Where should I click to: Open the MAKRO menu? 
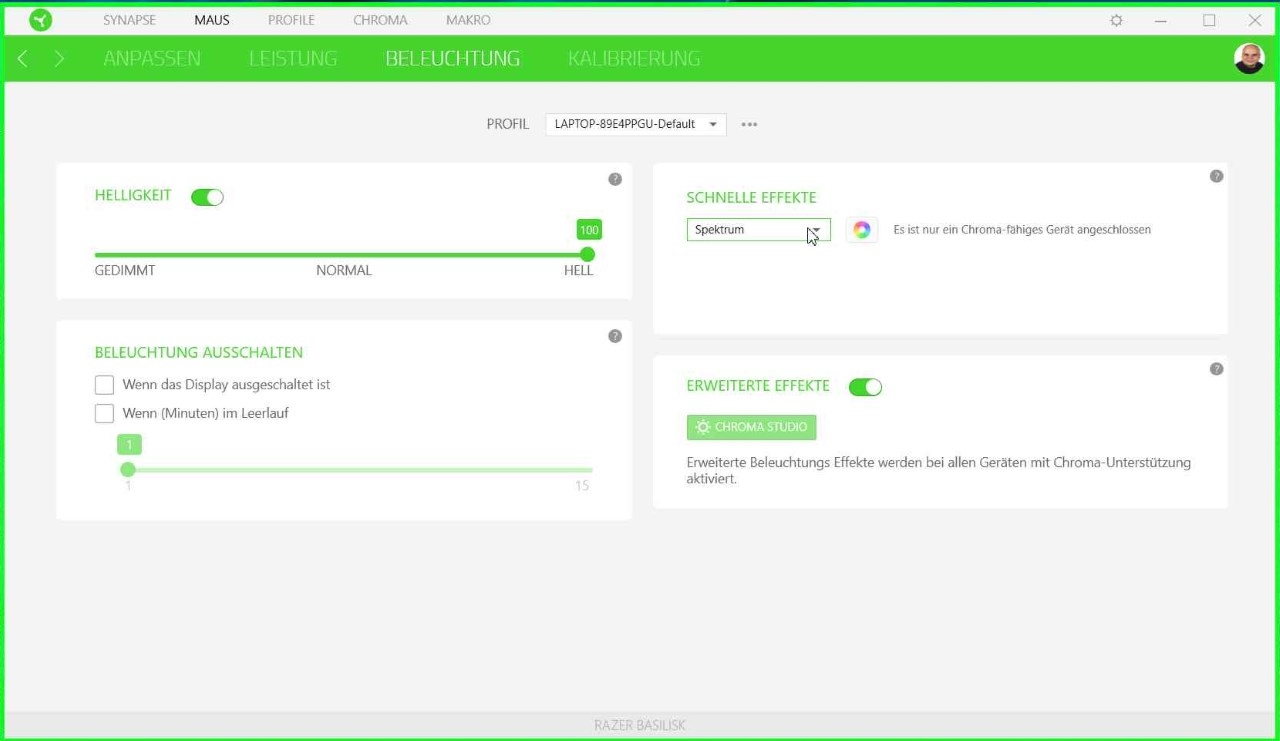coord(468,20)
